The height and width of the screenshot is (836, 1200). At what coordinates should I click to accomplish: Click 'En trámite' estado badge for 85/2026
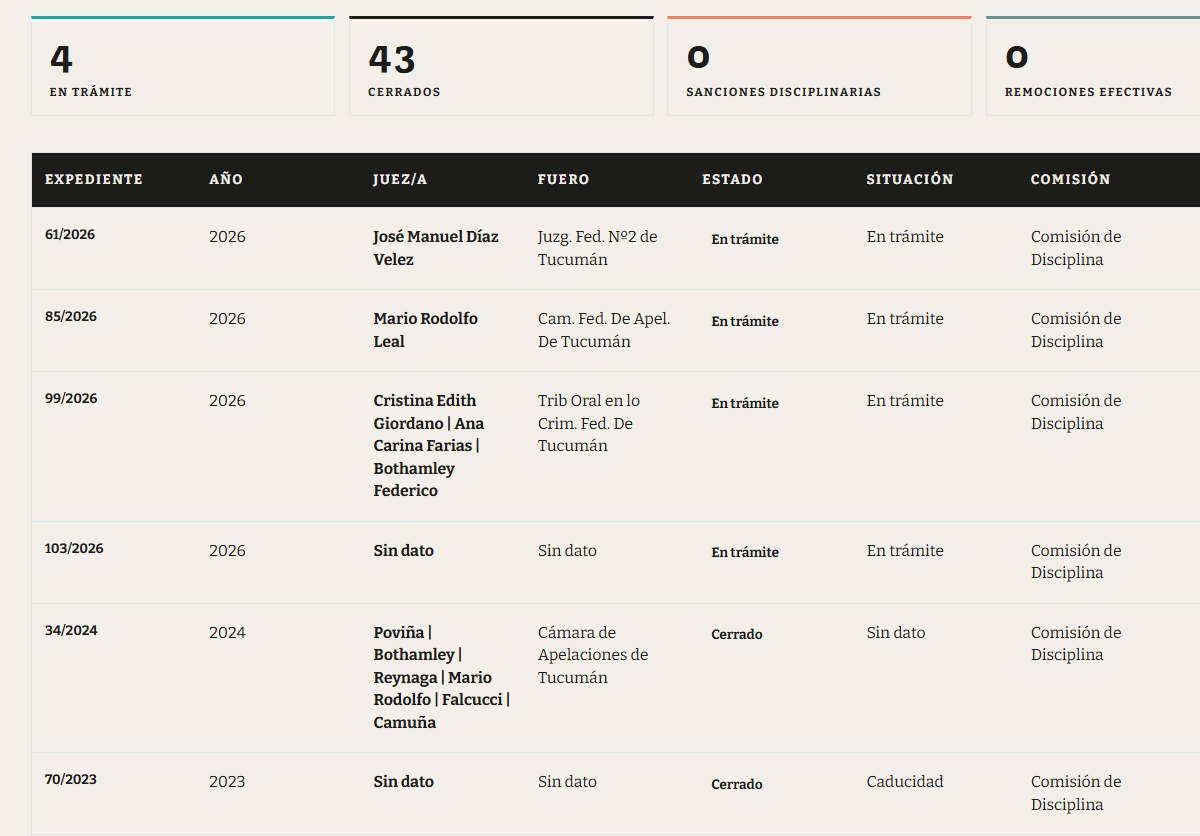[x=745, y=322]
